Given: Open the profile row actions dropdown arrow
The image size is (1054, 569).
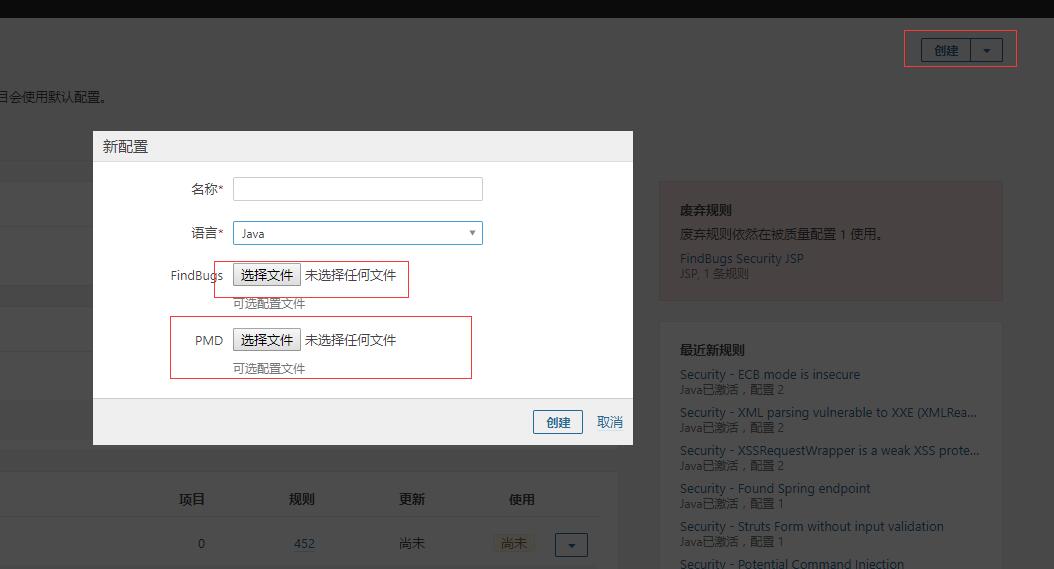Looking at the screenshot, I should pyautogui.click(x=571, y=545).
